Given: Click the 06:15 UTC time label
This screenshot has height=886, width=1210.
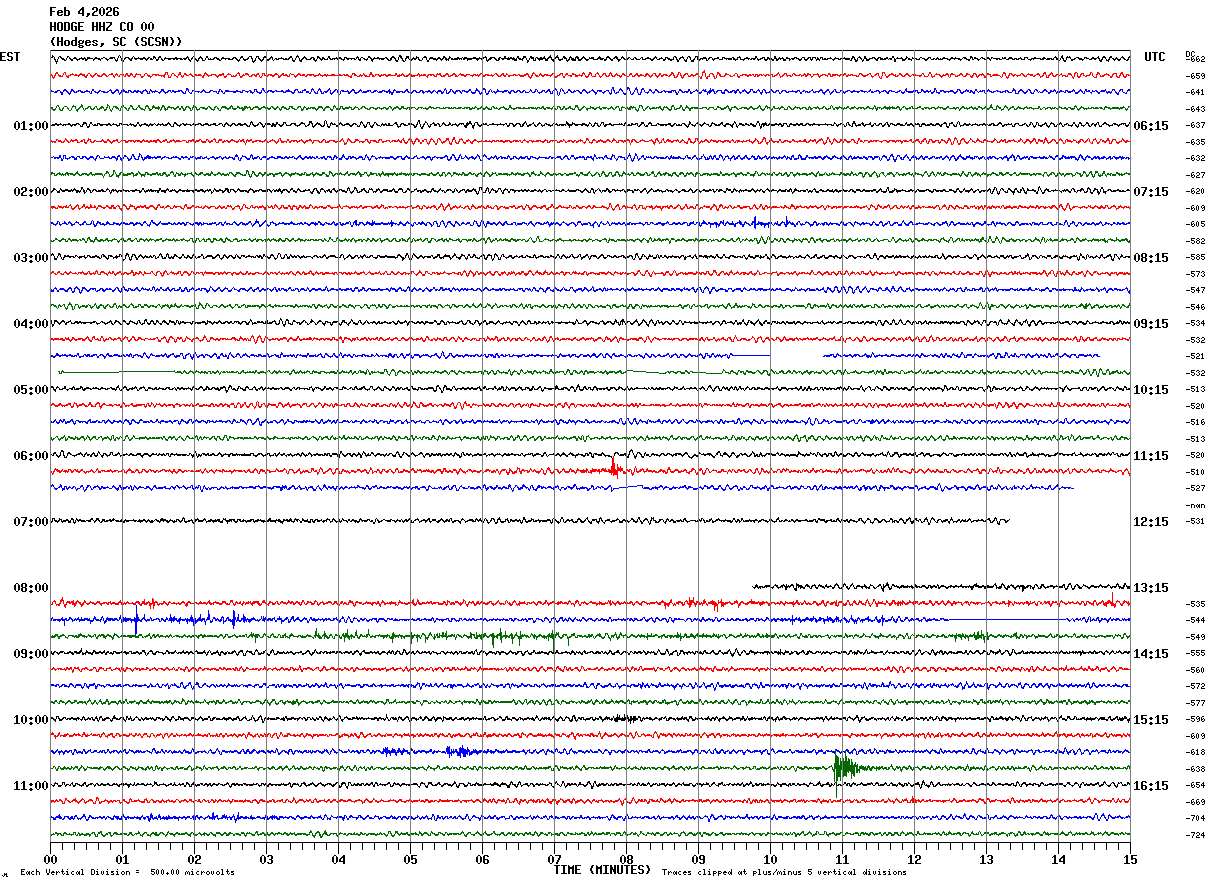Looking at the screenshot, I should (x=1150, y=126).
